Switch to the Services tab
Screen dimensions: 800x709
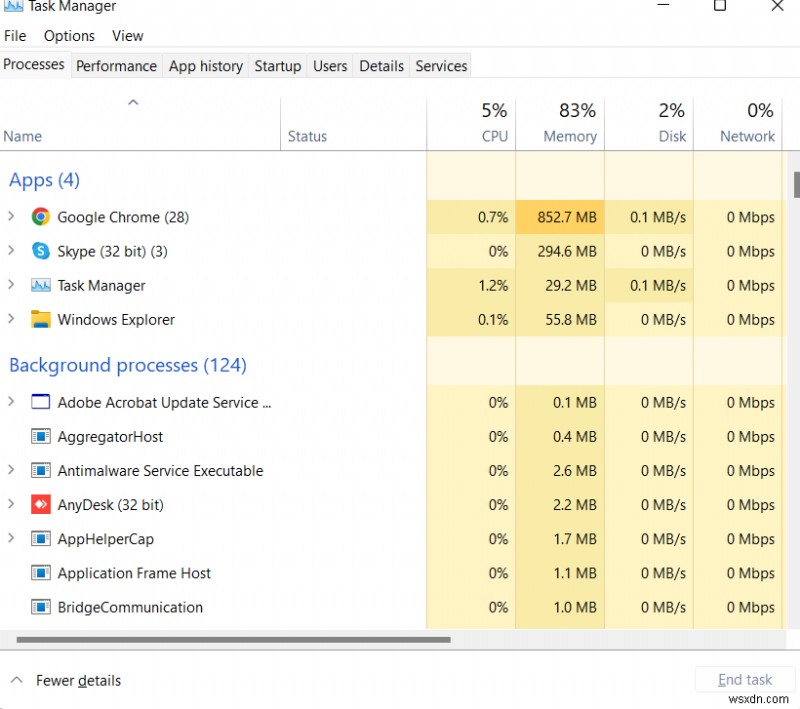click(440, 66)
